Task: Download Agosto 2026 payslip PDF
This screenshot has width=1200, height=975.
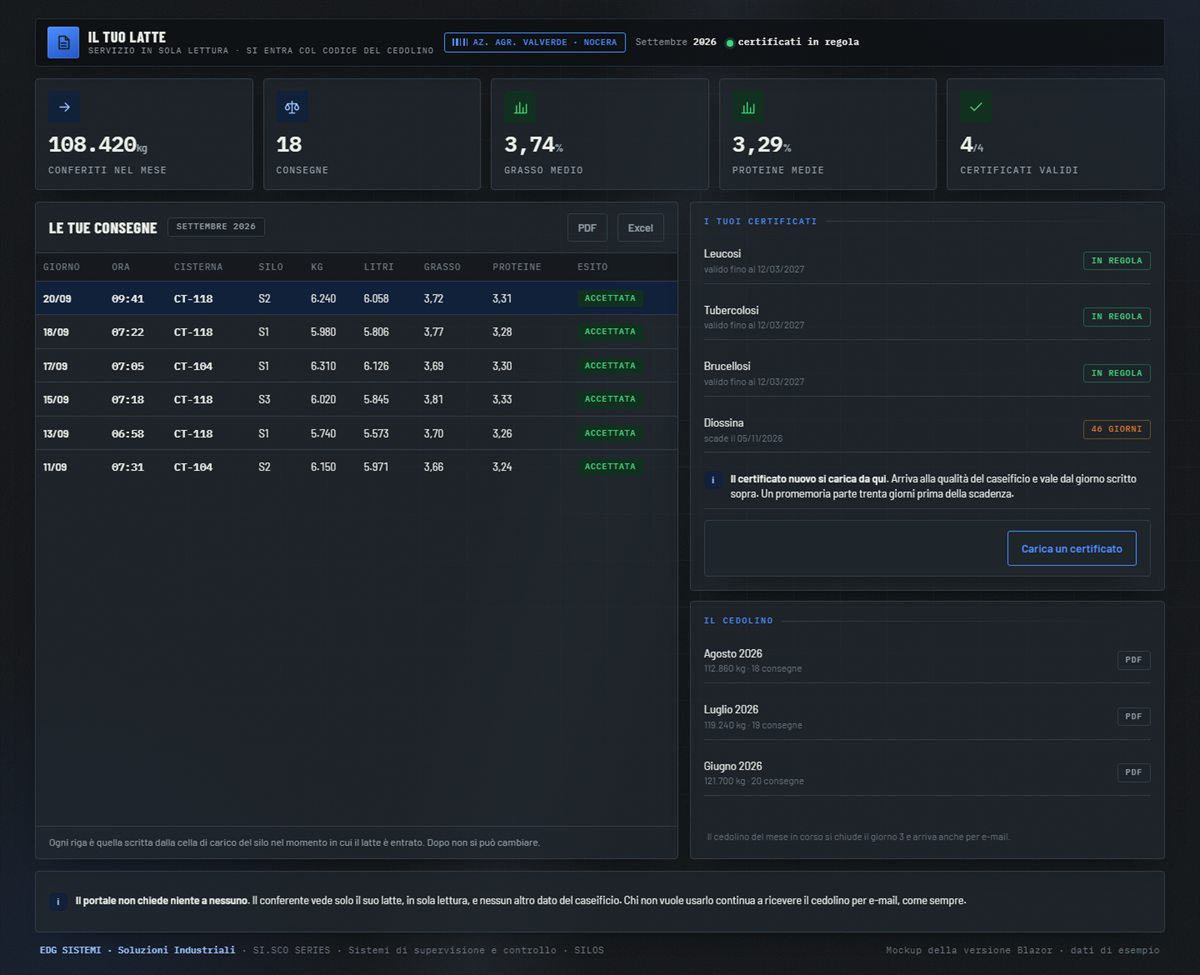Action: (1133, 660)
